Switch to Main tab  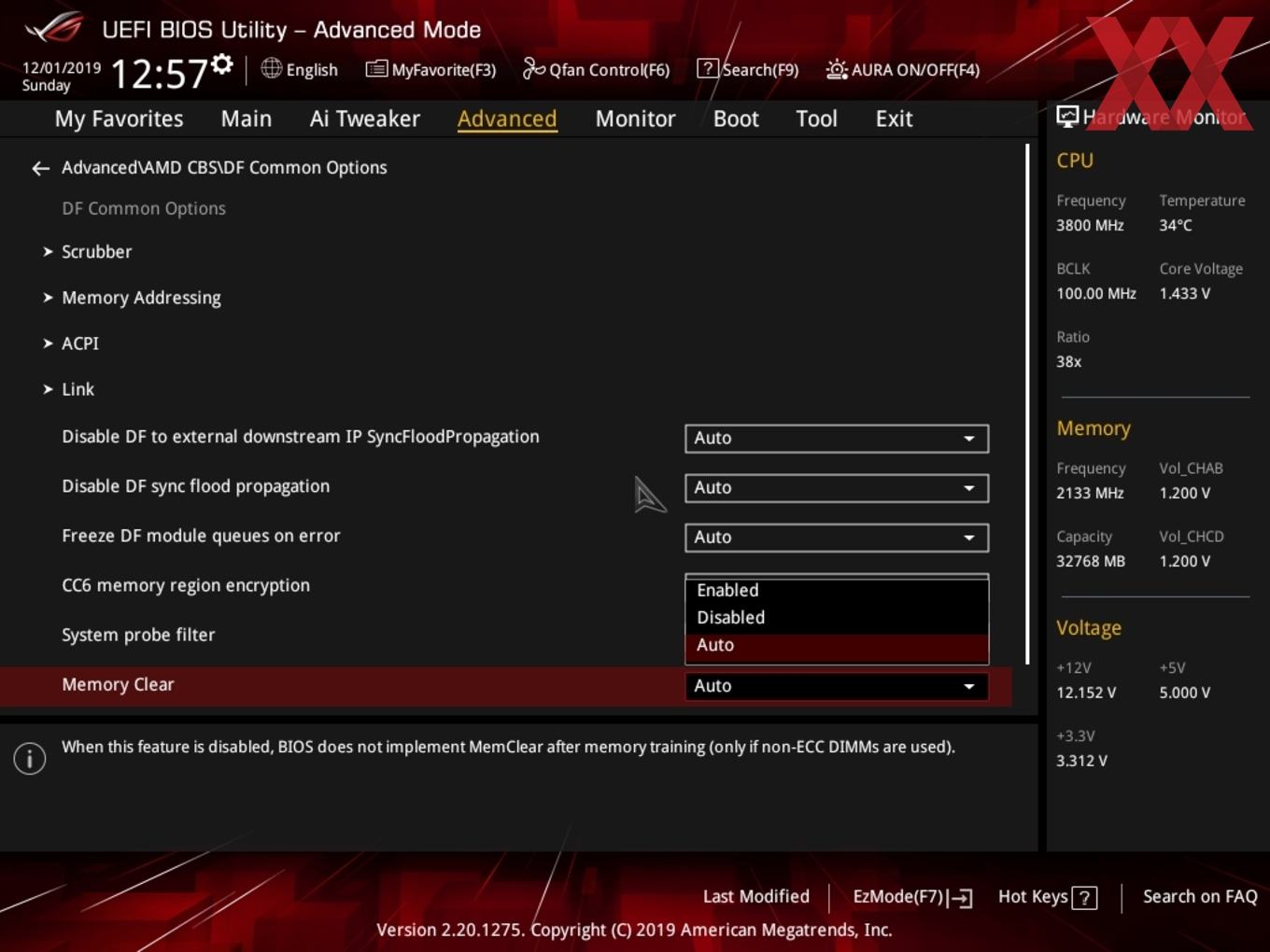pyautogui.click(x=247, y=119)
